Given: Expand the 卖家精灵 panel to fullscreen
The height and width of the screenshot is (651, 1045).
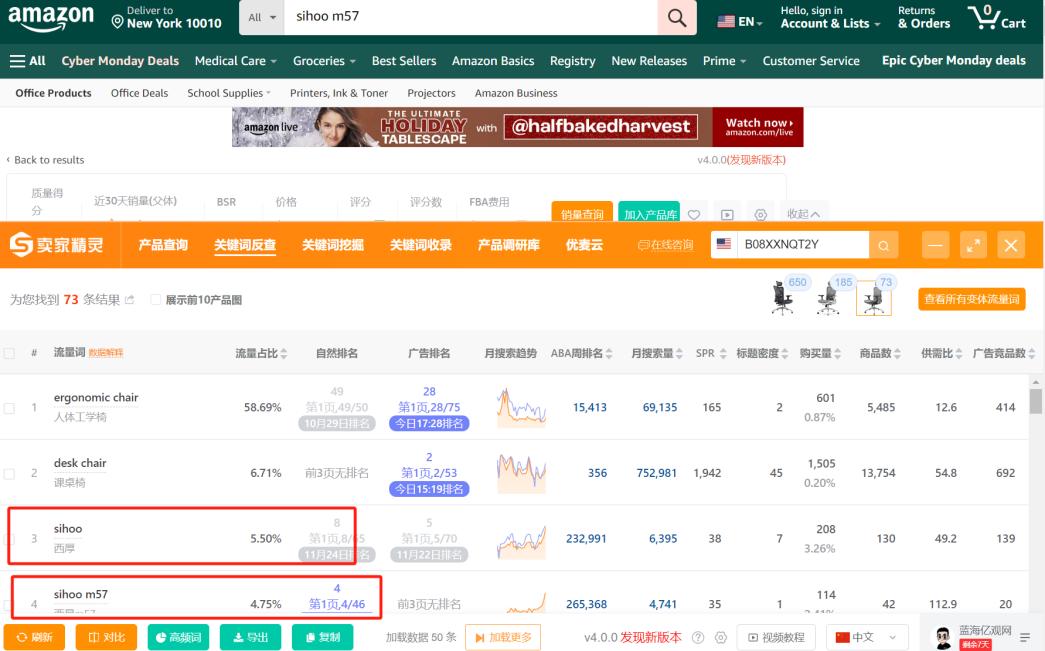Looking at the screenshot, I should 973,245.
